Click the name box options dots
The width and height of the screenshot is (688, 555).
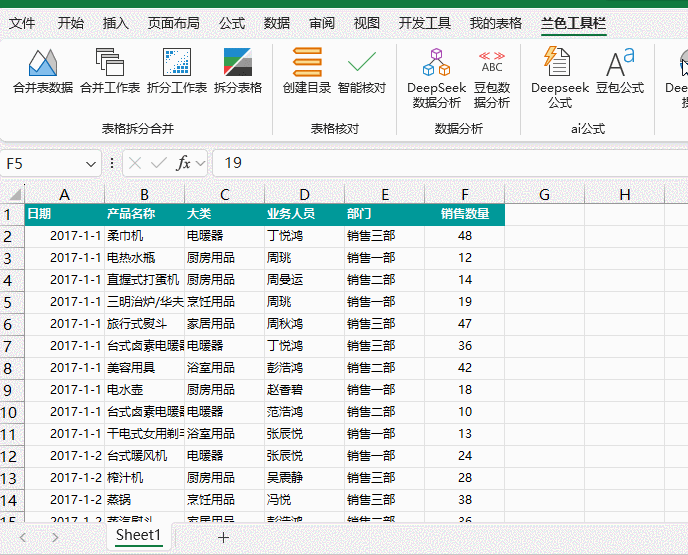coord(112,163)
